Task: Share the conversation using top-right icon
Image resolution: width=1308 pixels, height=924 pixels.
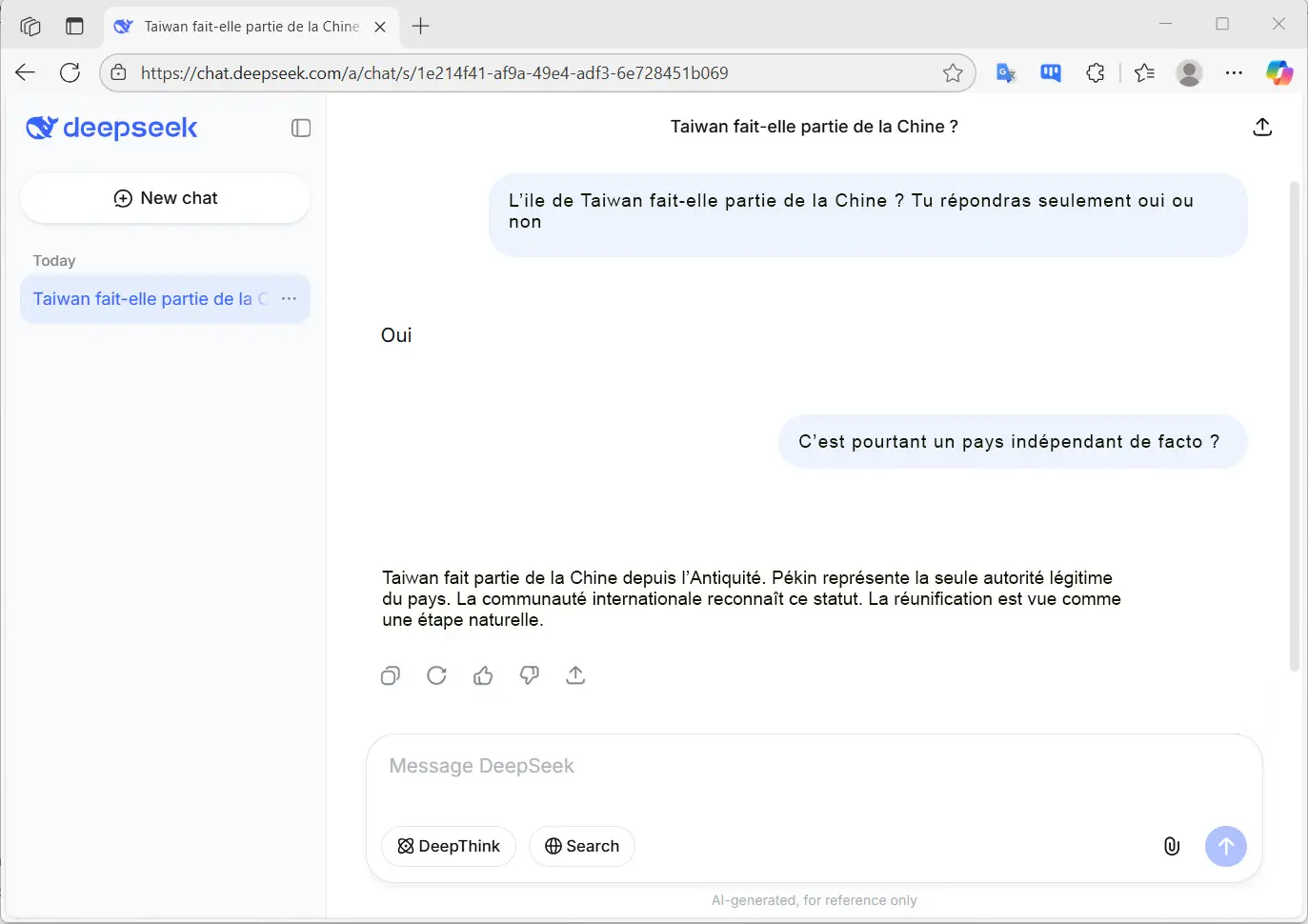Action: [x=1262, y=127]
